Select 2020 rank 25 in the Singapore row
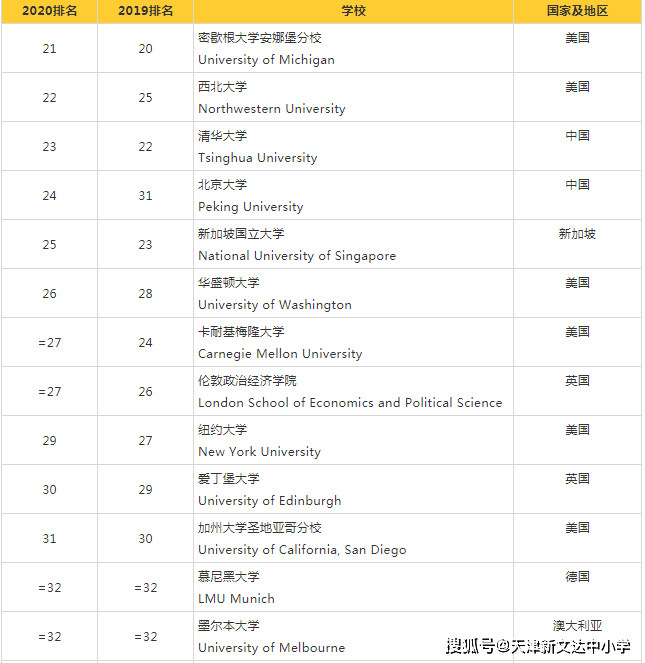Image resolution: width=645 pixels, height=663 pixels. [49, 245]
